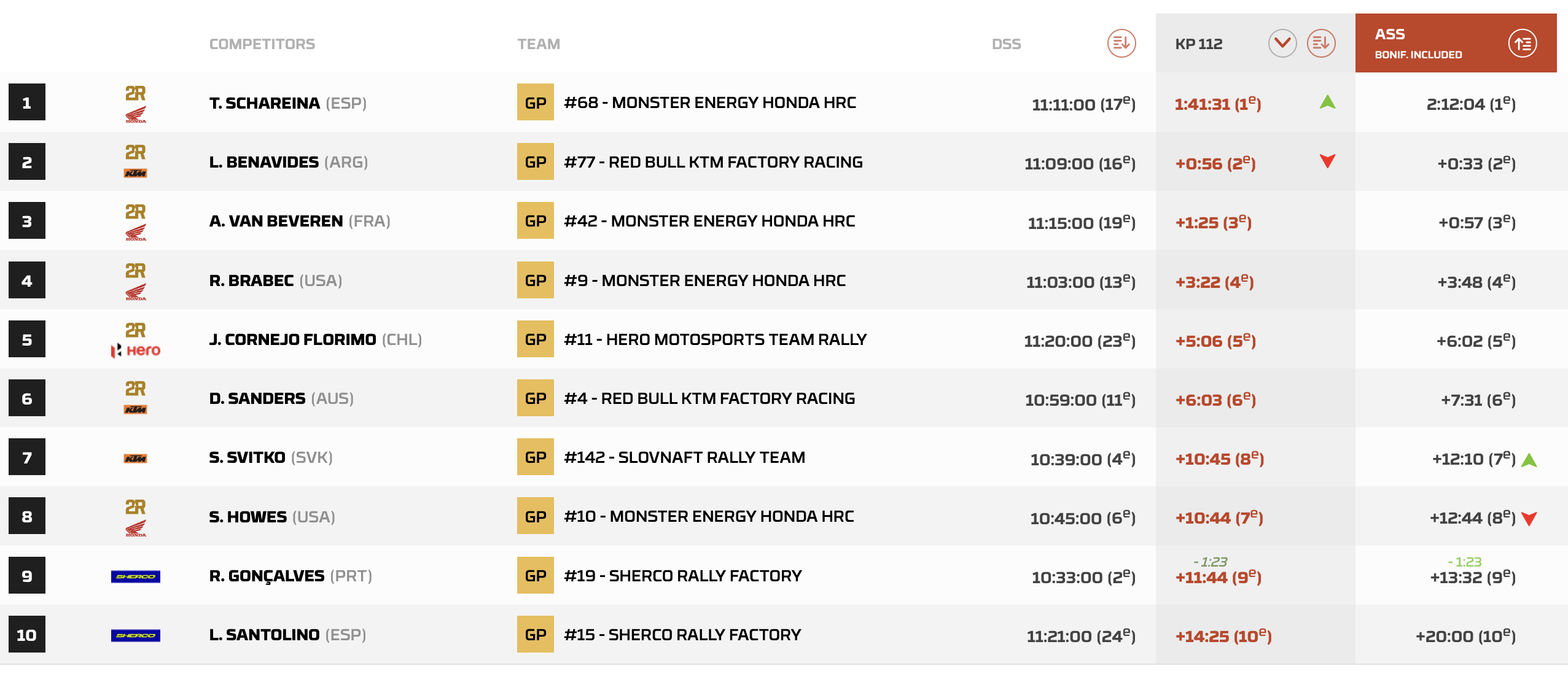Click the DSS column sort icon
This screenshot has width=1568, height=682.
[x=1121, y=44]
